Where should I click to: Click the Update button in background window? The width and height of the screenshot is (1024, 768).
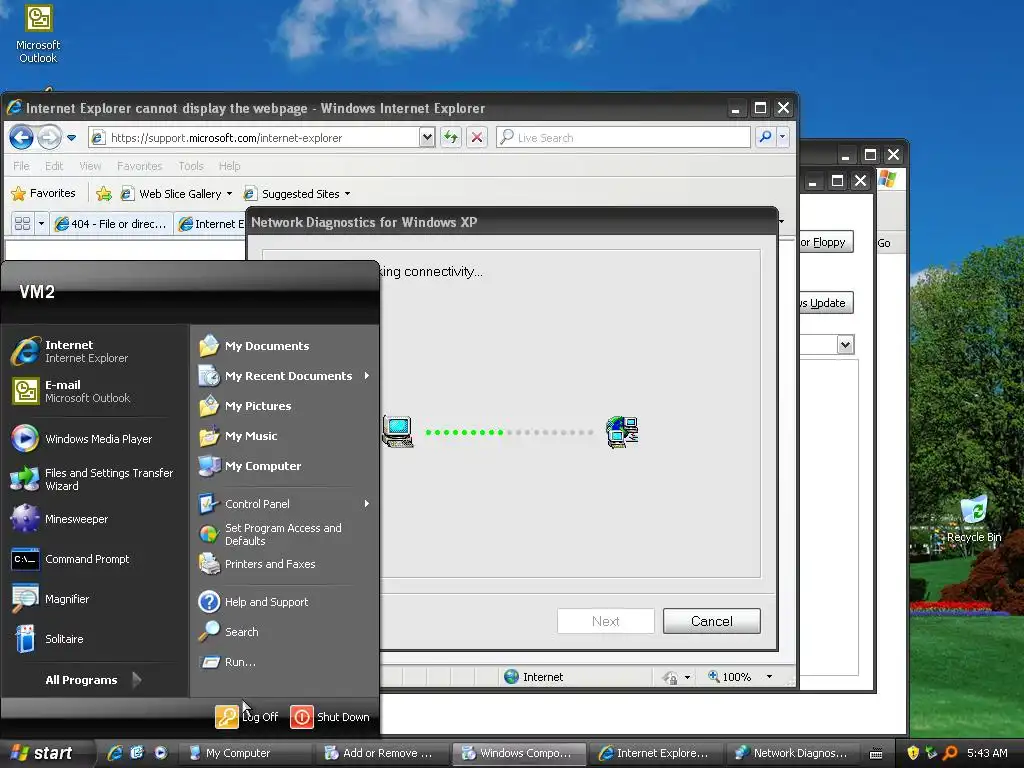tap(825, 302)
